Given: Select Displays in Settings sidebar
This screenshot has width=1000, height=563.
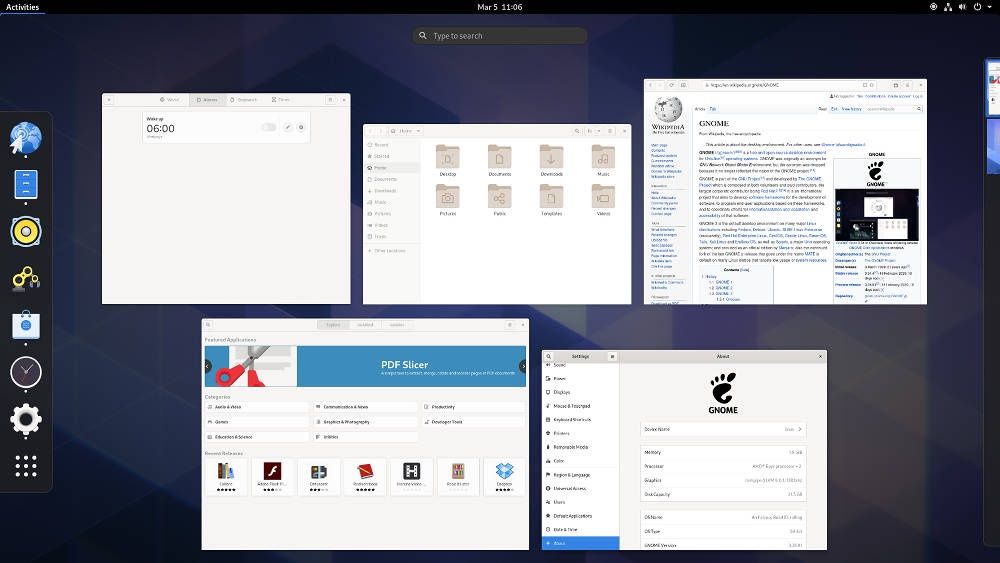Looking at the screenshot, I should 580,392.
